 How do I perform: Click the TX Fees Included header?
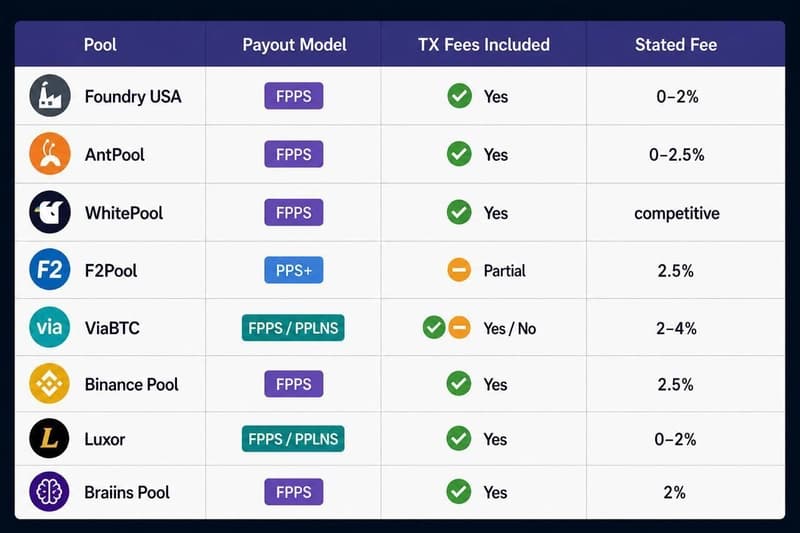pyautogui.click(x=484, y=45)
